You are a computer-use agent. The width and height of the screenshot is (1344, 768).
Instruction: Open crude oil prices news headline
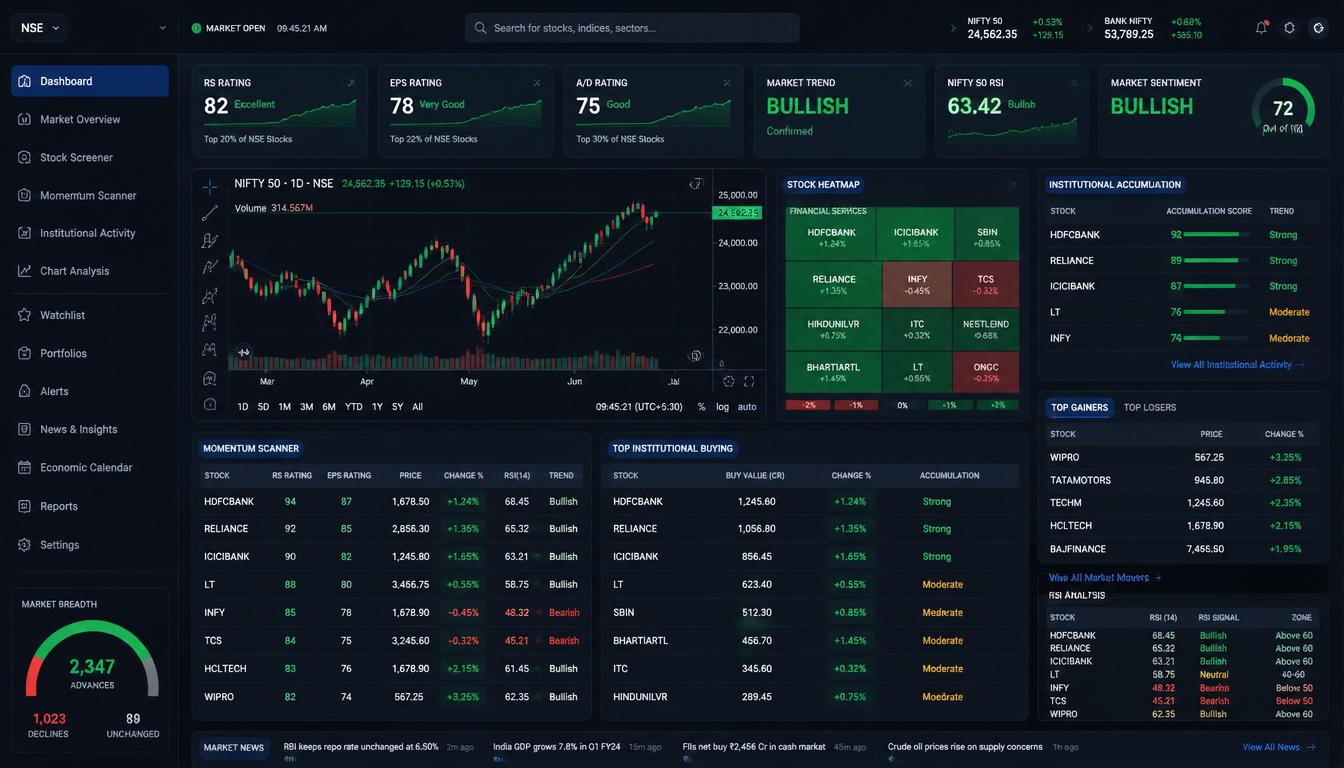pyautogui.click(x=965, y=747)
